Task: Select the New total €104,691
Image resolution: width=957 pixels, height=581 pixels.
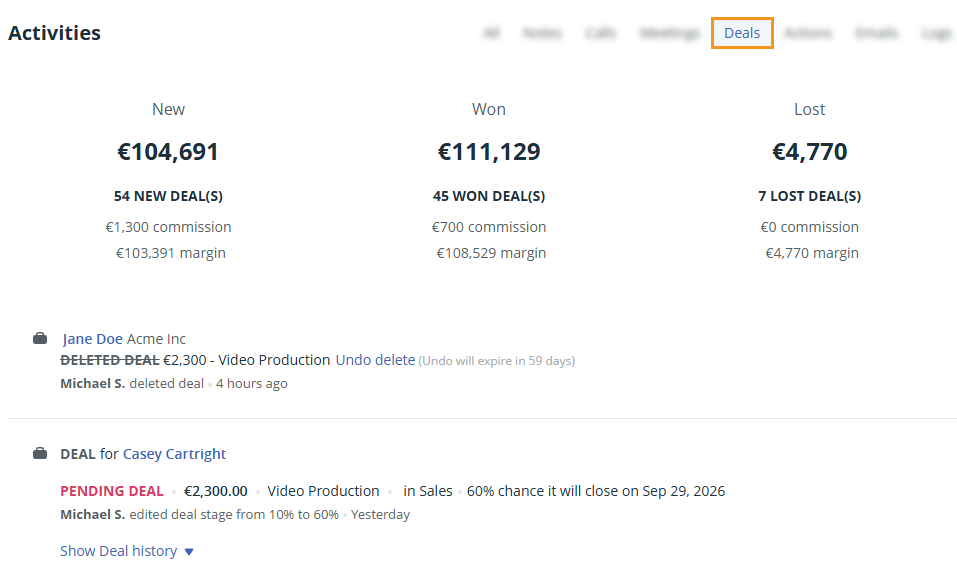Action: tap(168, 152)
